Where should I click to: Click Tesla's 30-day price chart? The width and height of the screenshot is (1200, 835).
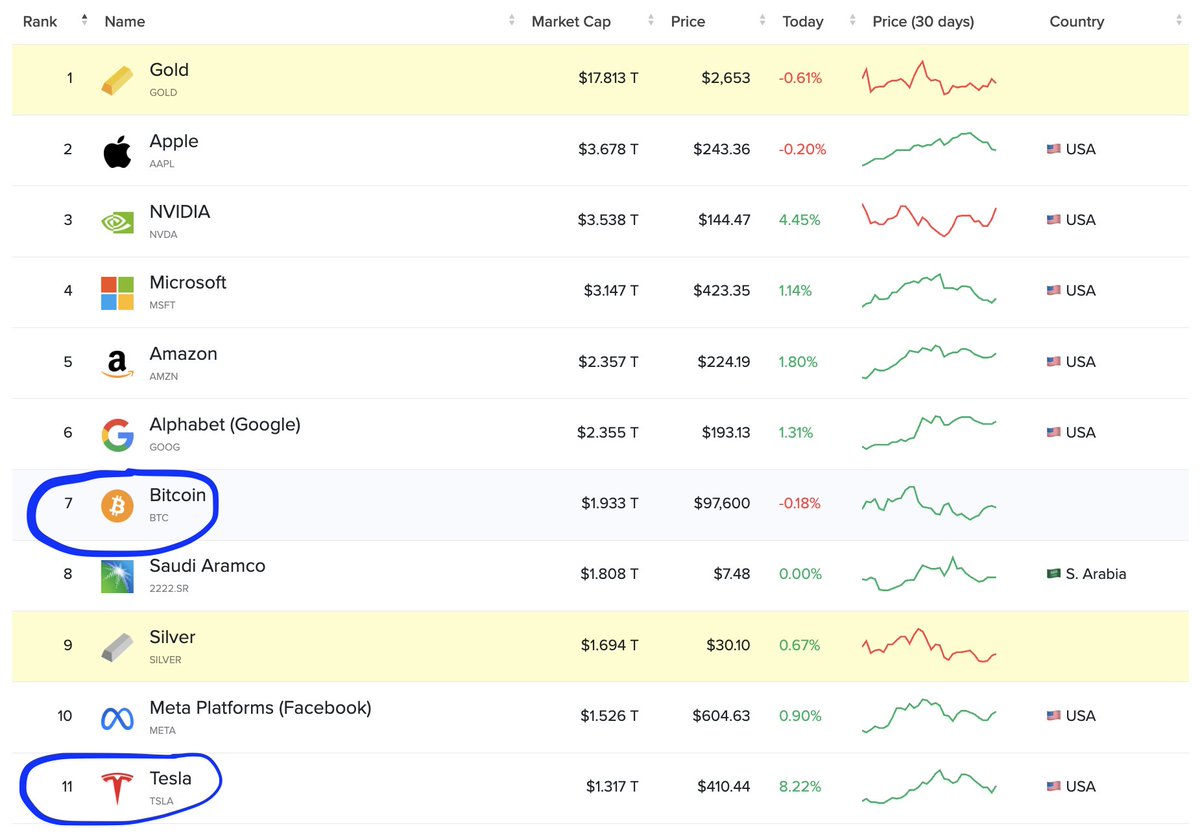929,787
